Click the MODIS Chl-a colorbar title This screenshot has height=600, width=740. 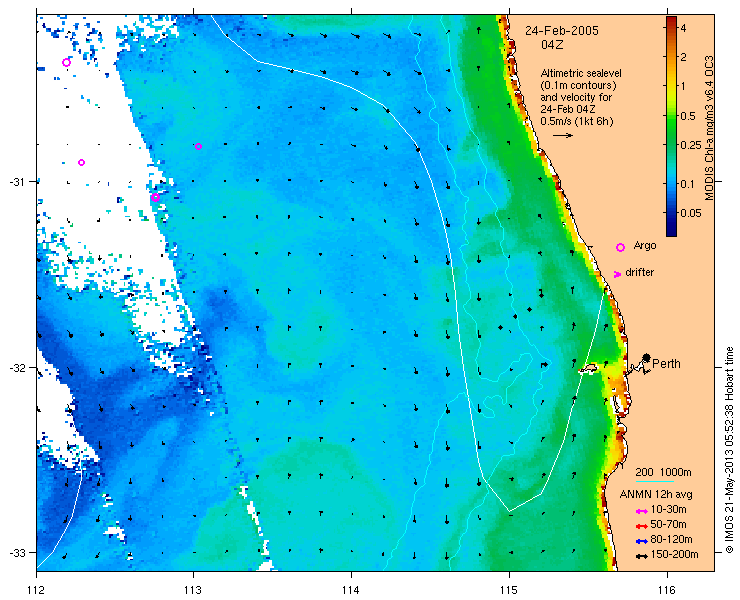709,128
